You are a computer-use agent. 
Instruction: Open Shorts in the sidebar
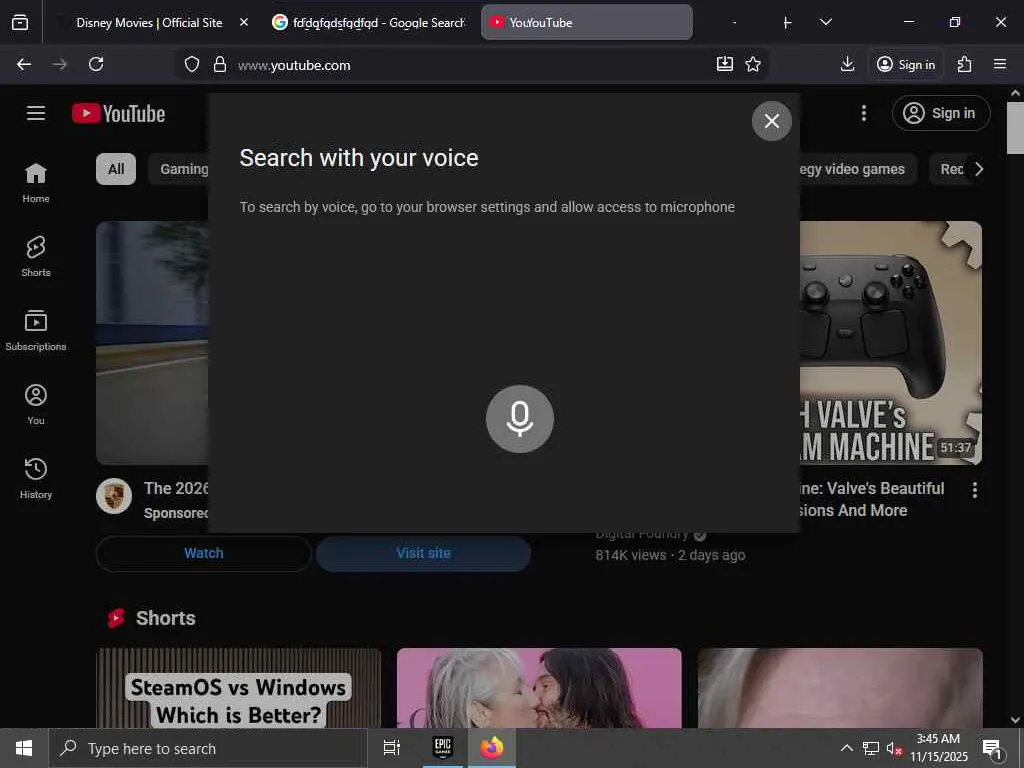[36, 257]
